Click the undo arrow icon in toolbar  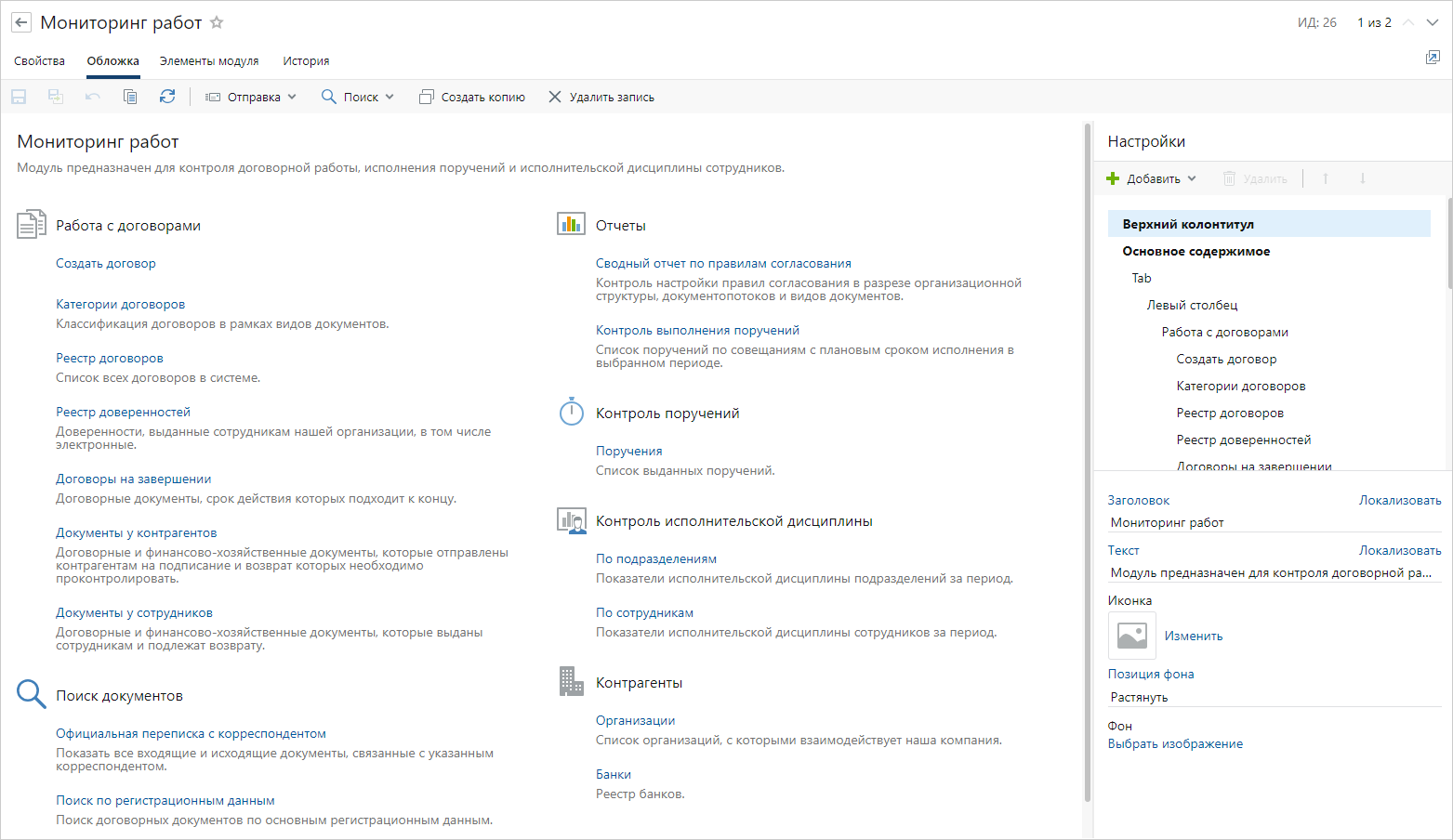[x=93, y=97]
